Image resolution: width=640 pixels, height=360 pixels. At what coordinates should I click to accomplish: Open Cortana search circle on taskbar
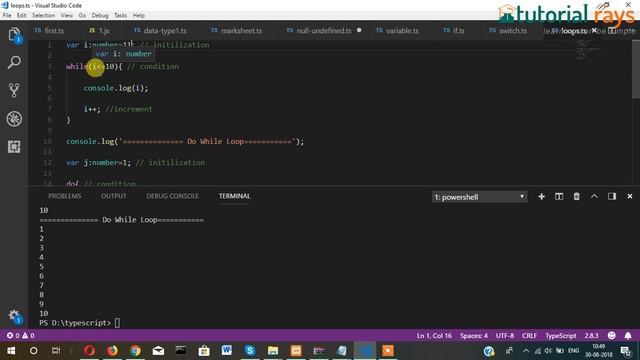point(33,351)
